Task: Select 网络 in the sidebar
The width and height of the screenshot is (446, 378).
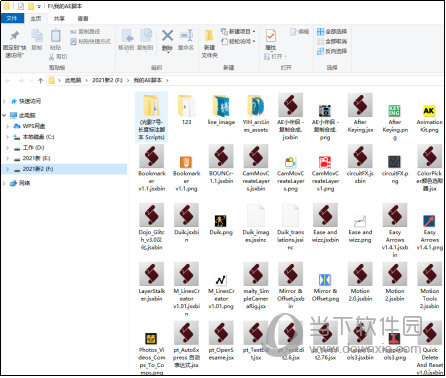Action: point(20,183)
